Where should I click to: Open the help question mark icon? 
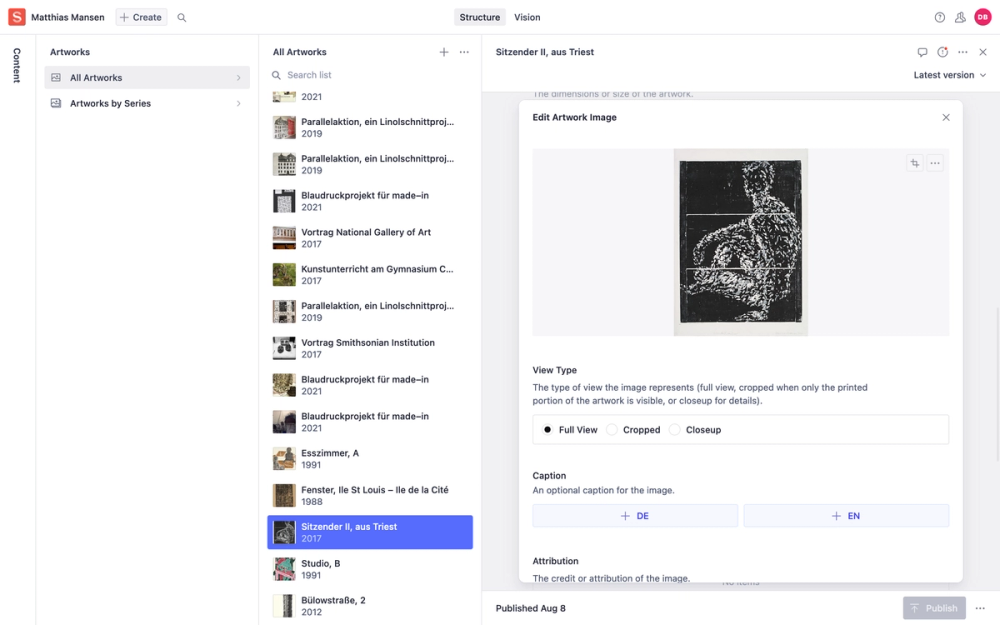coord(939,18)
